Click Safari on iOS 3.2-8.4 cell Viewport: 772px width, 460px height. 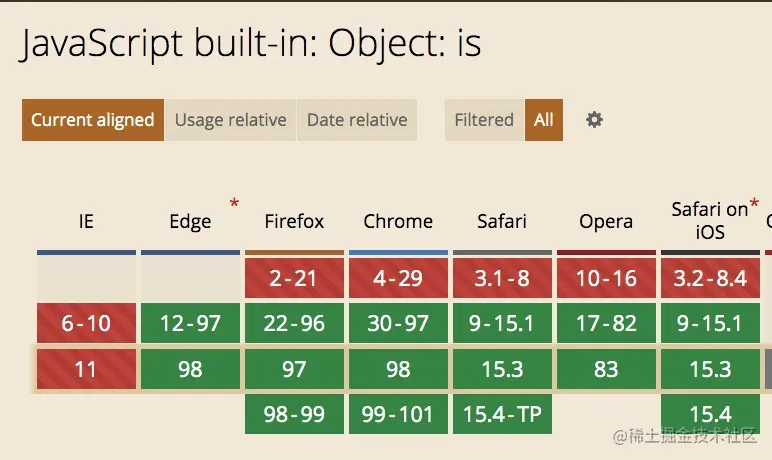(710, 278)
